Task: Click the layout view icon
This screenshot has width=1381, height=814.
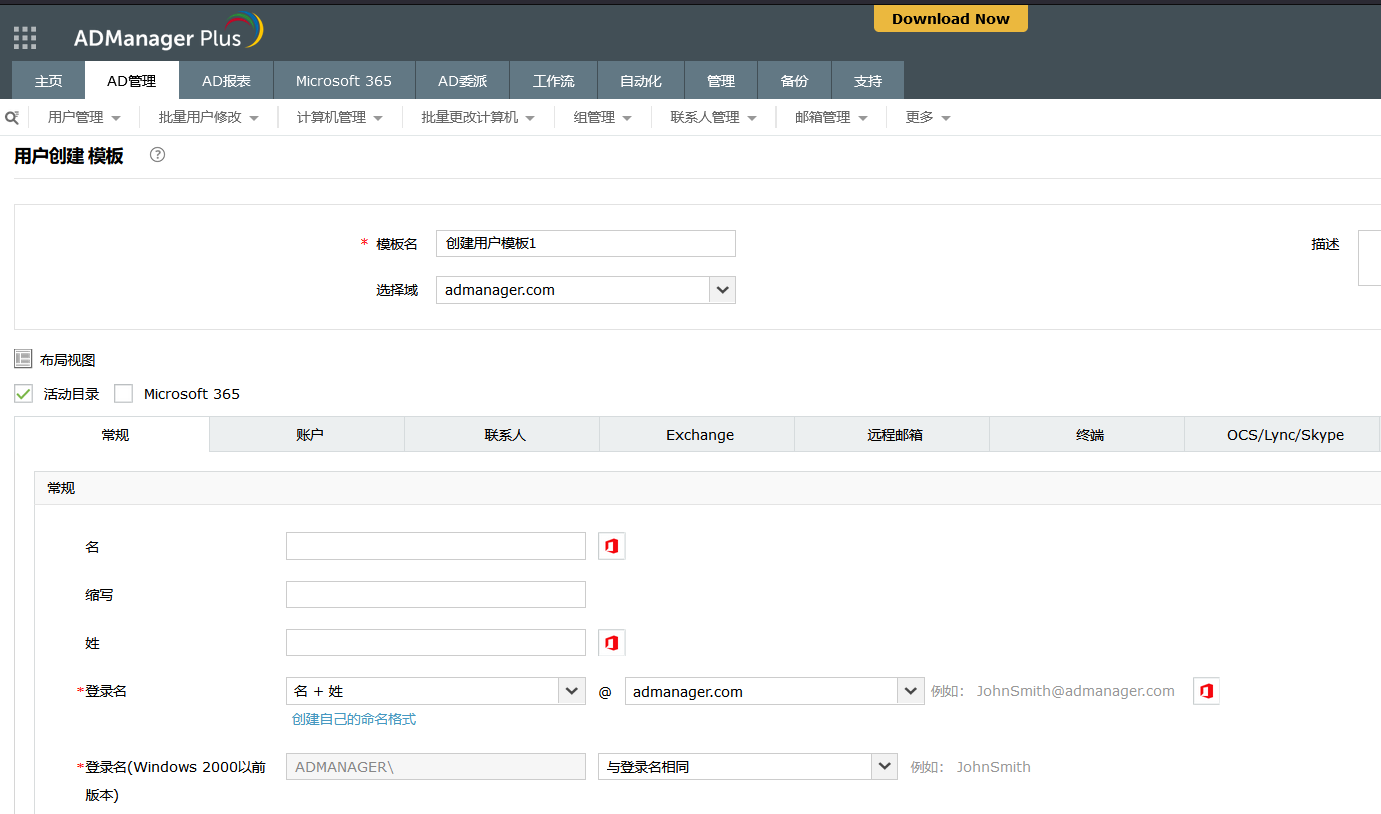Action: tap(23, 359)
